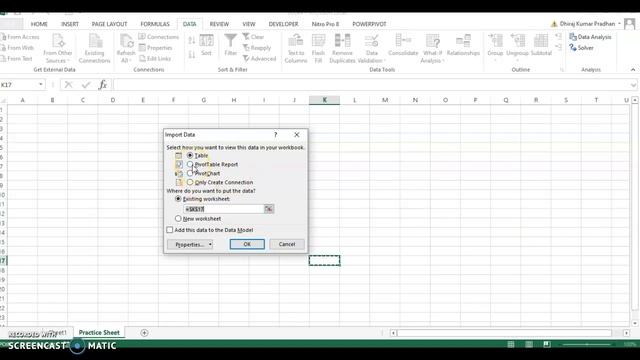
Task: Click inside the formula bar
Action: click(371, 85)
